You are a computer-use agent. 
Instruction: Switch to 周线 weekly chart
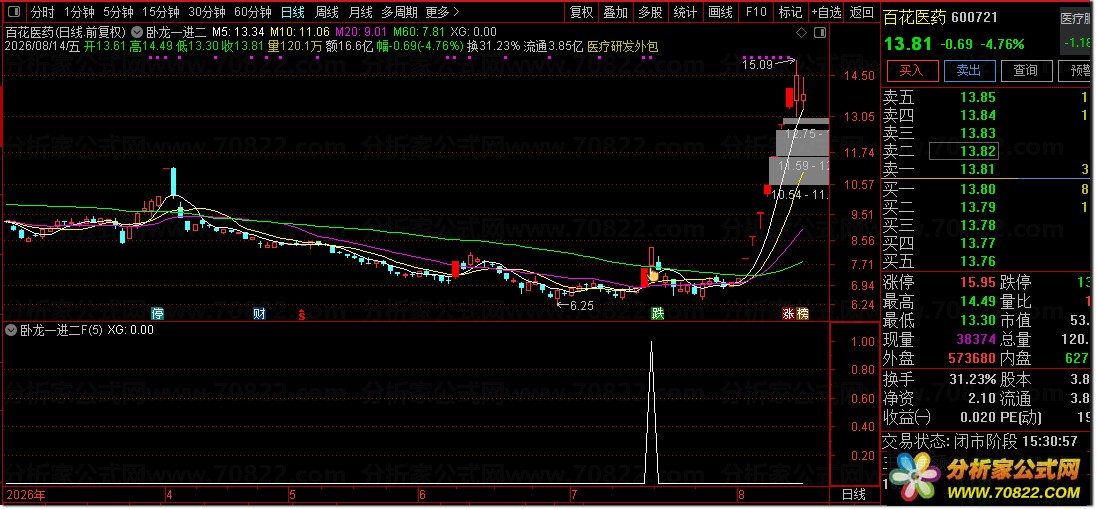[327, 12]
